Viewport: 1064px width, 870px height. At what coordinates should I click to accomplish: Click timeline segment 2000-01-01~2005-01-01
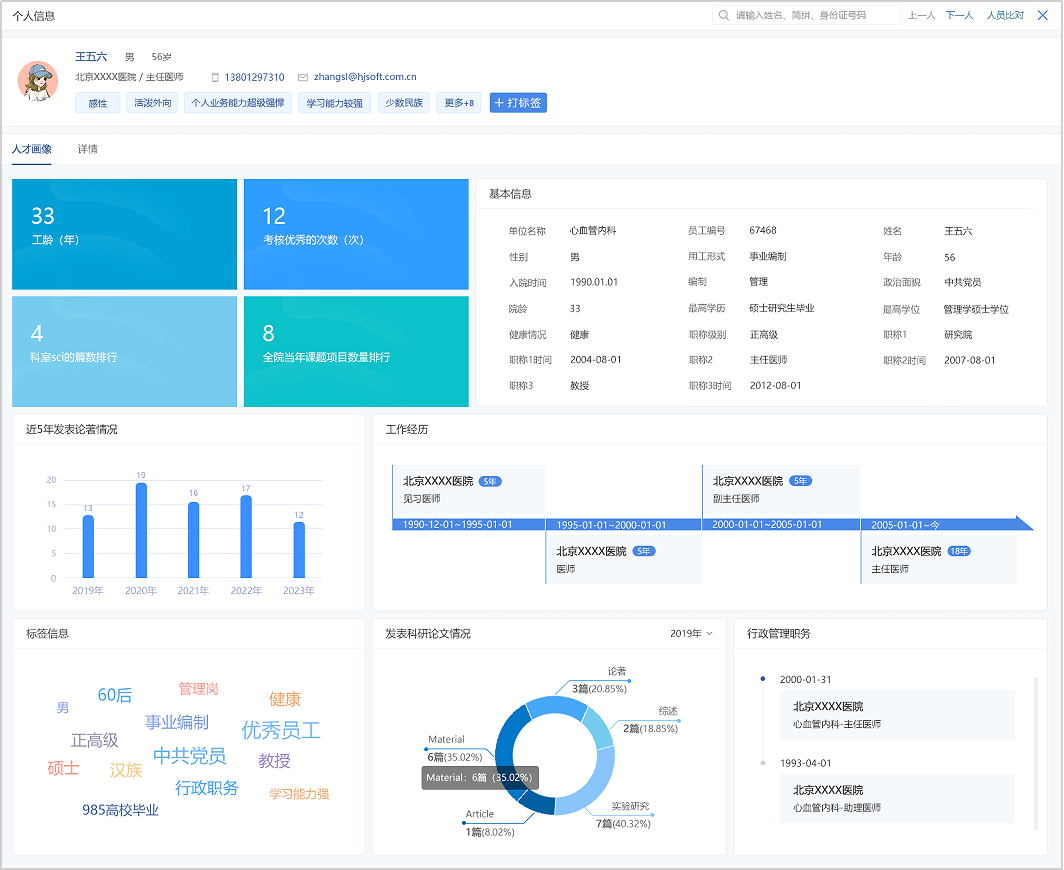pos(782,525)
